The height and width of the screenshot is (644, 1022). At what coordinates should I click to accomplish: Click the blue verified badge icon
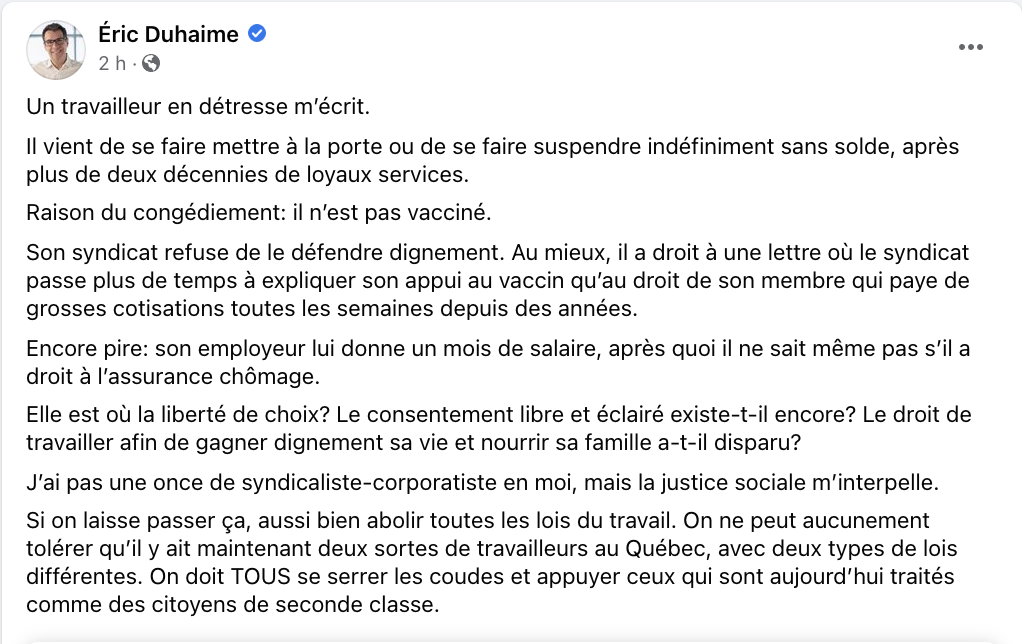pyautogui.click(x=257, y=33)
